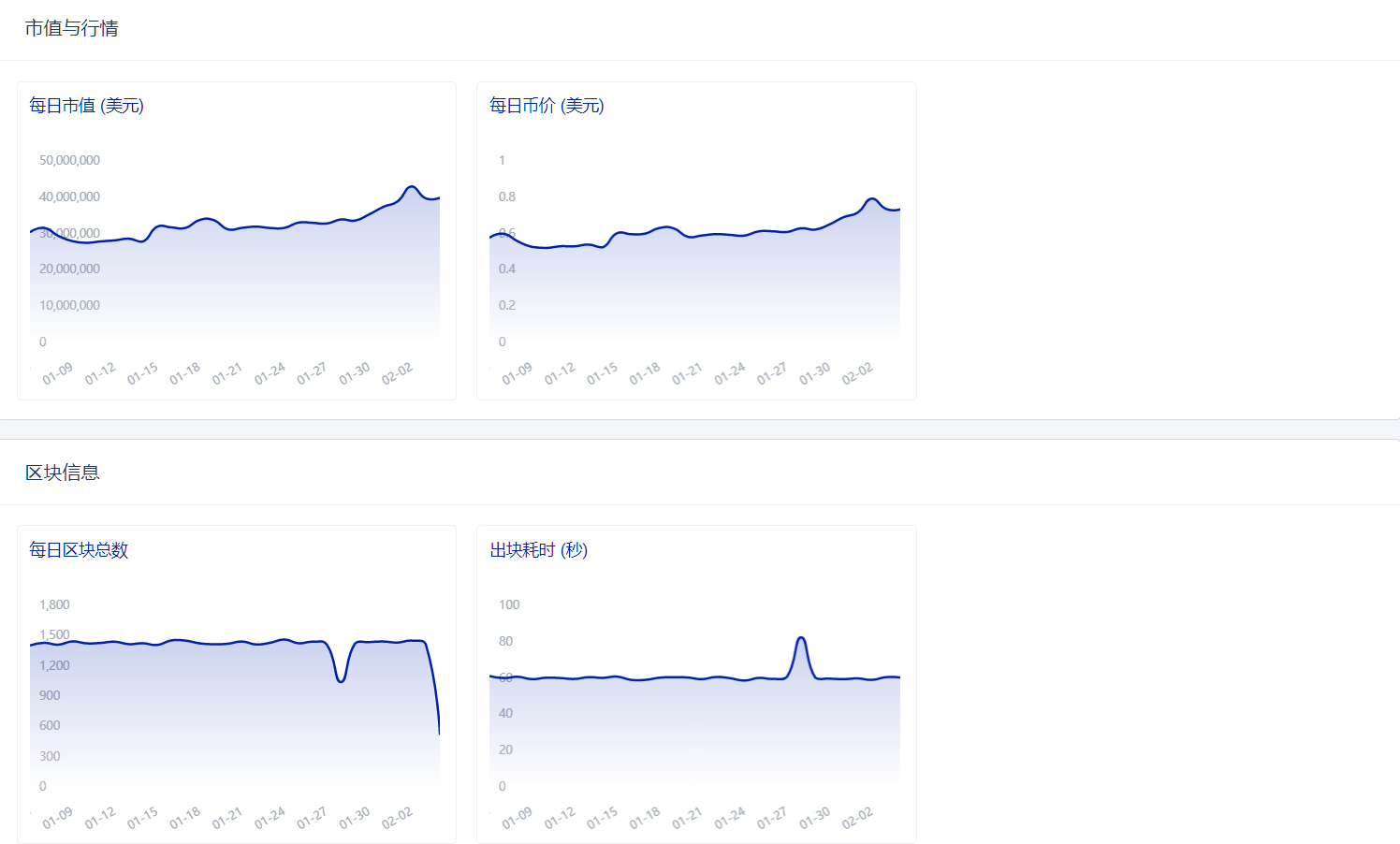Viewport: 1400px width, 844px height.
Task: Click the 1,800 axis label in blocks chart
Action: point(54,605)
